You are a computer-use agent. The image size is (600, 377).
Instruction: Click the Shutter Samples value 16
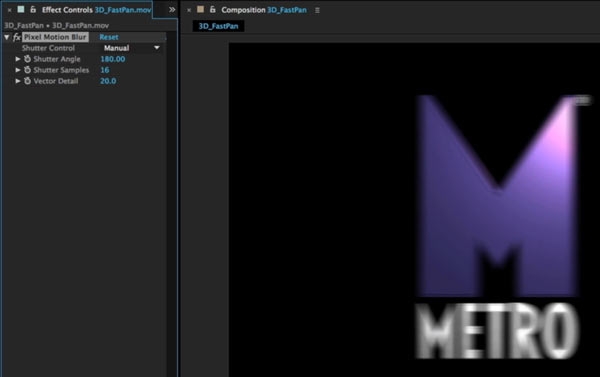(104, 70)
